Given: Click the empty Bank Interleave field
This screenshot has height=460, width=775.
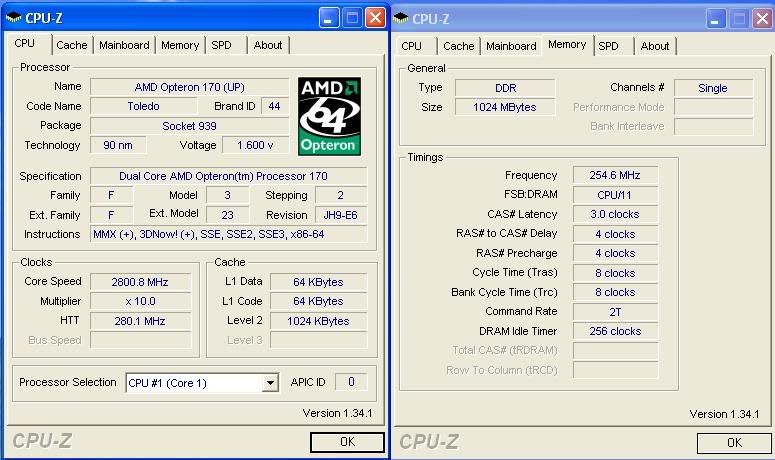Looking at the screenshot, I should click(x=713, y=126).
